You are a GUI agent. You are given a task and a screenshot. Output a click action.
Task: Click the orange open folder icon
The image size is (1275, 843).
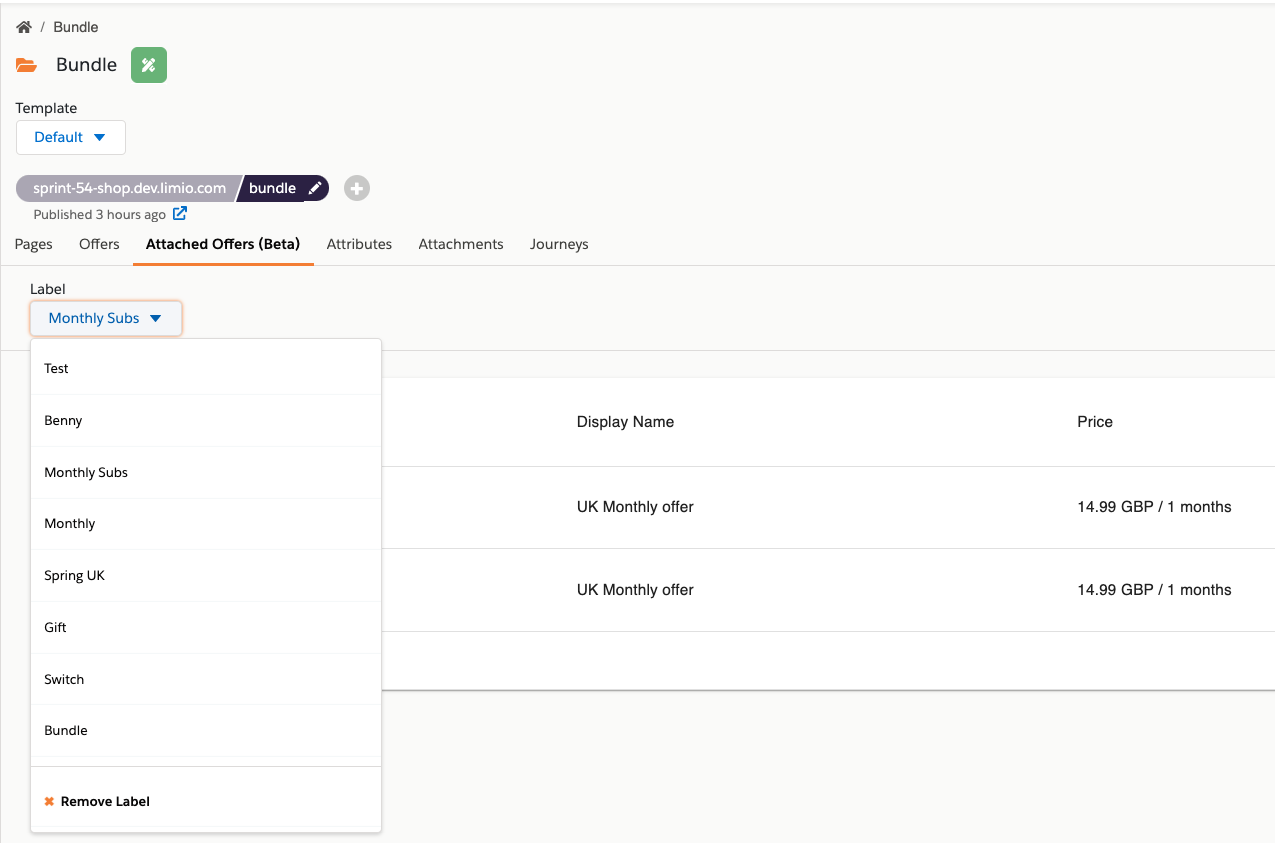(x=27, y=65)
